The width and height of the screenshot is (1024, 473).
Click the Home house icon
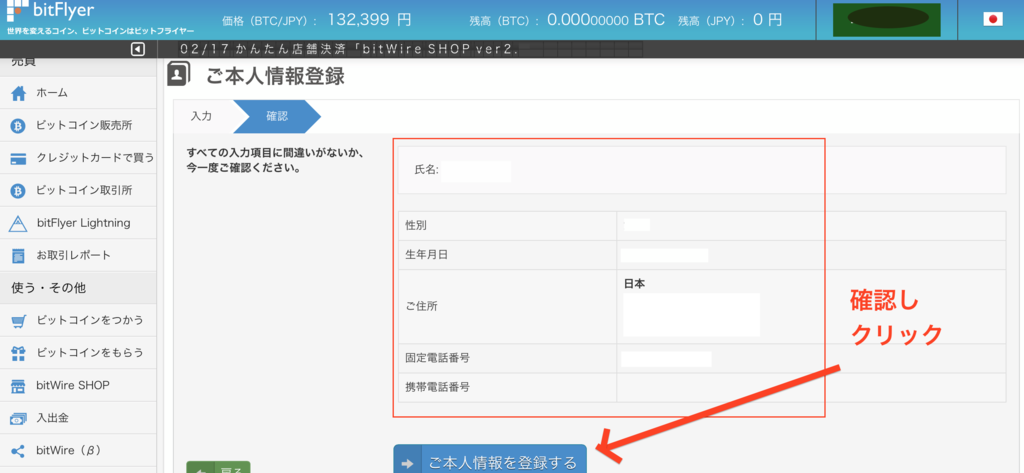[x=18, y=93]
